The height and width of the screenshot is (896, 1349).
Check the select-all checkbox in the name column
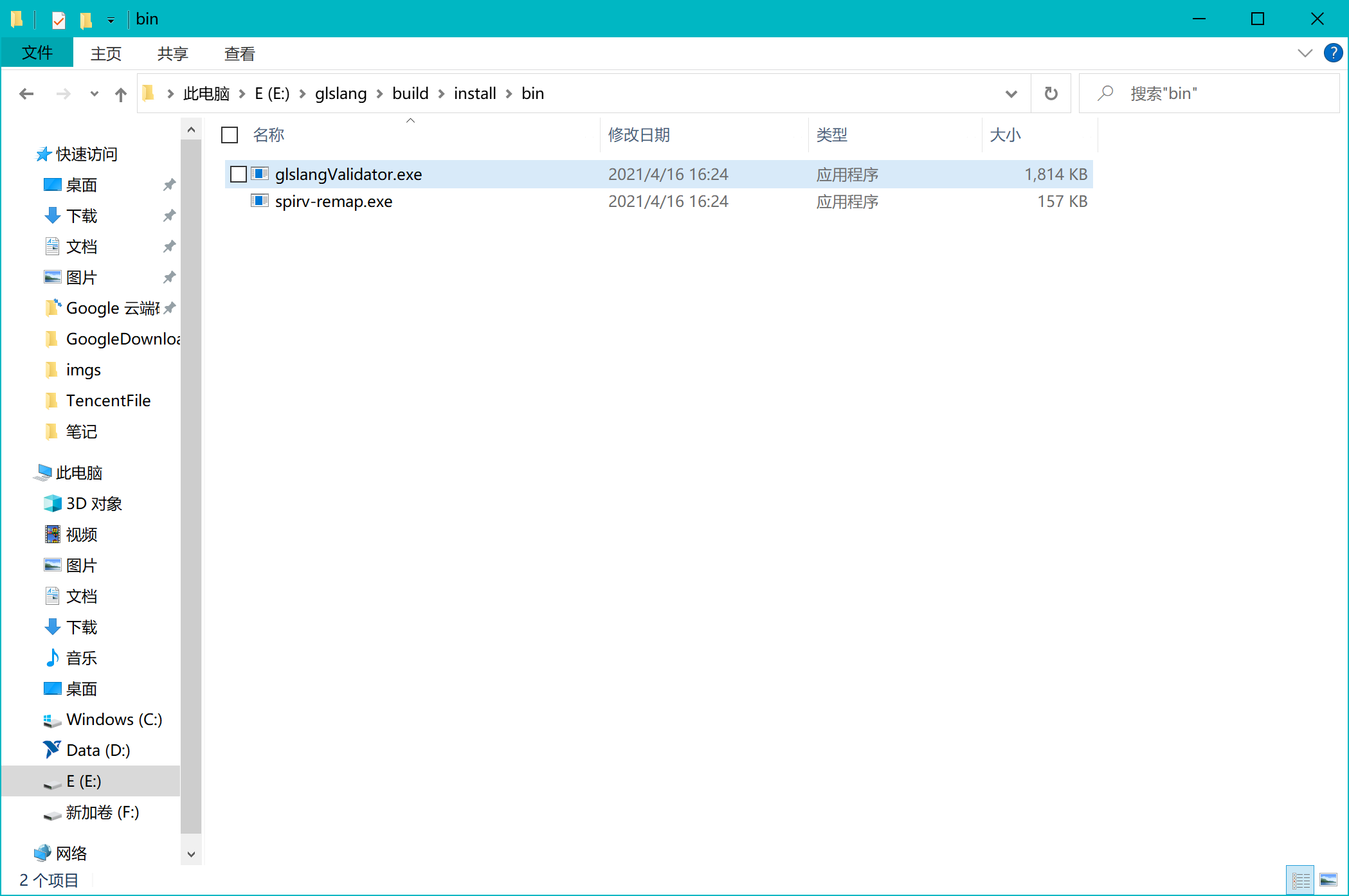[x=229, y=135]
